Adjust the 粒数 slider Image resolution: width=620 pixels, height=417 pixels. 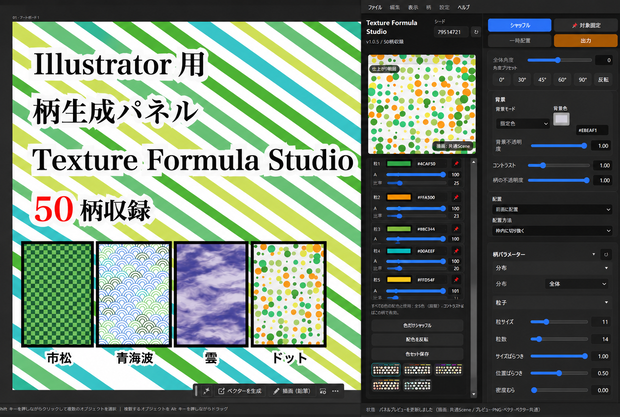(x=559, y=339)
